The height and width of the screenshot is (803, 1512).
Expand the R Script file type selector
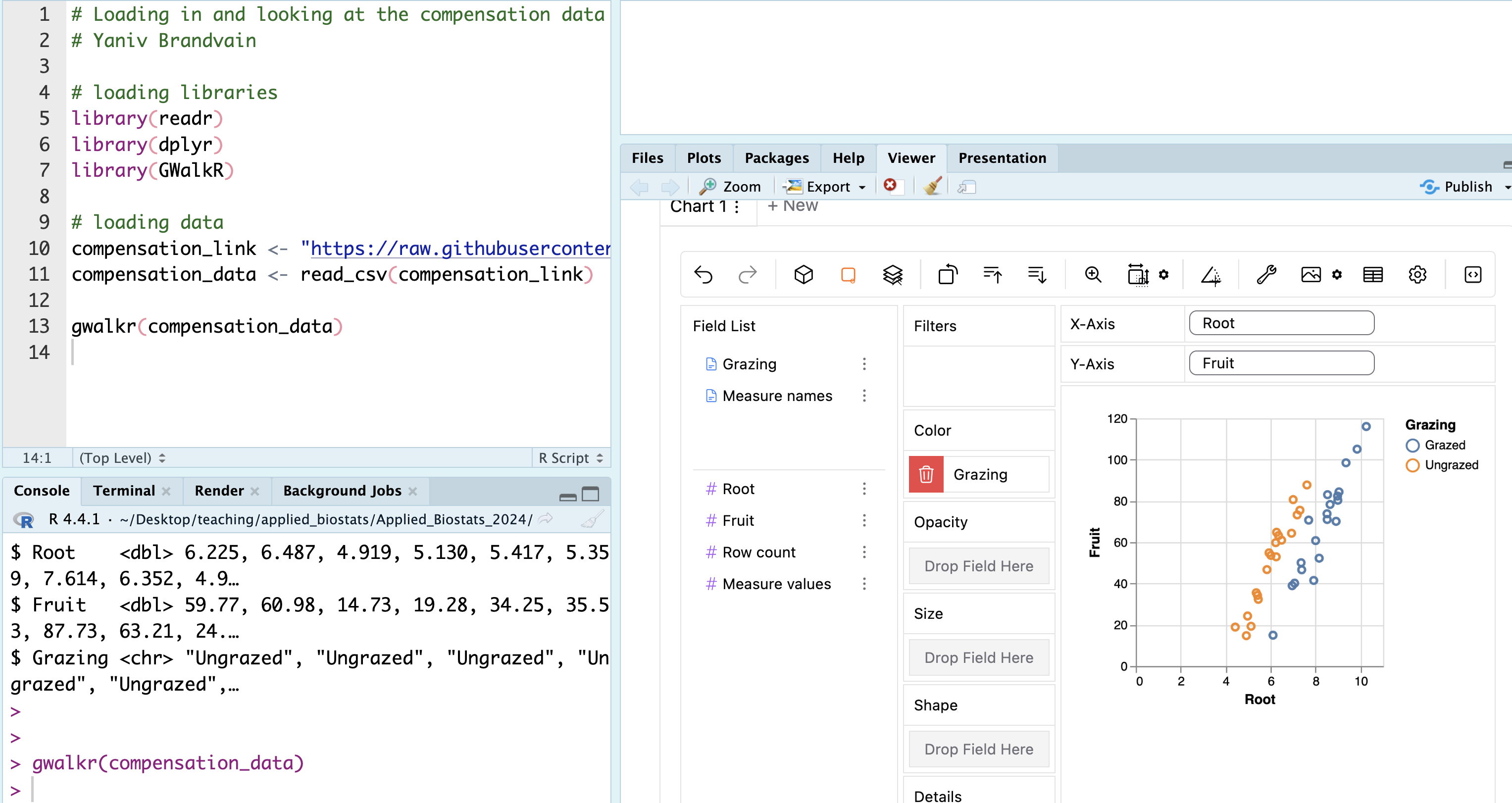(x=570, y=458)
